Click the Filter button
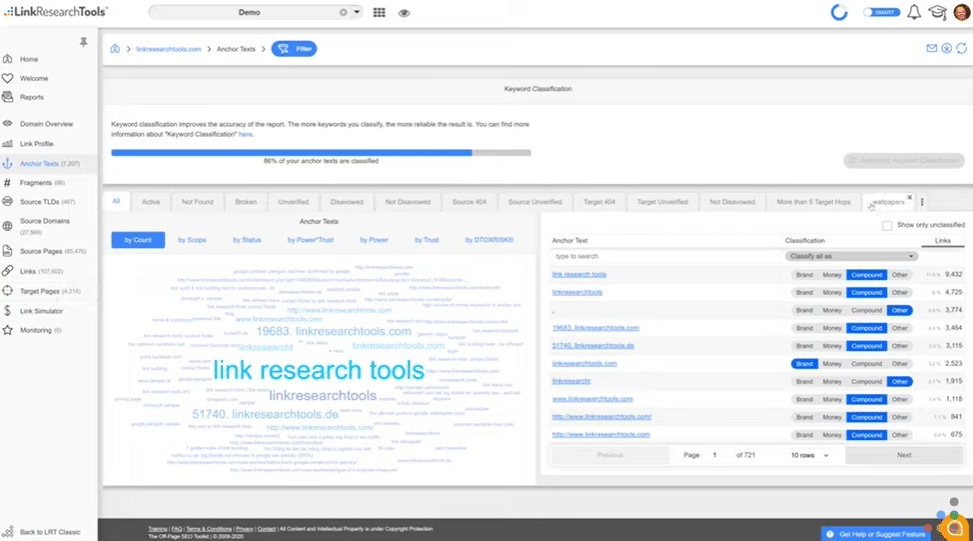The height and width of the screenshot is (541, 973). click(294, 48)
